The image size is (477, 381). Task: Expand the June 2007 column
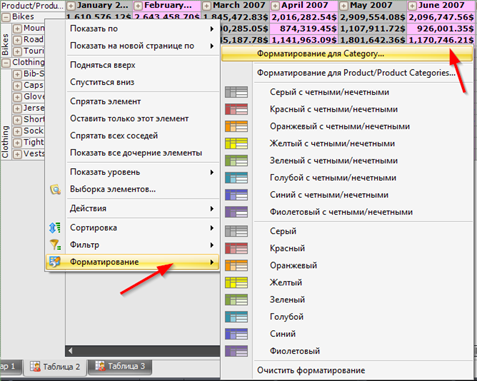pyautogui.click(x=412, y=6)
